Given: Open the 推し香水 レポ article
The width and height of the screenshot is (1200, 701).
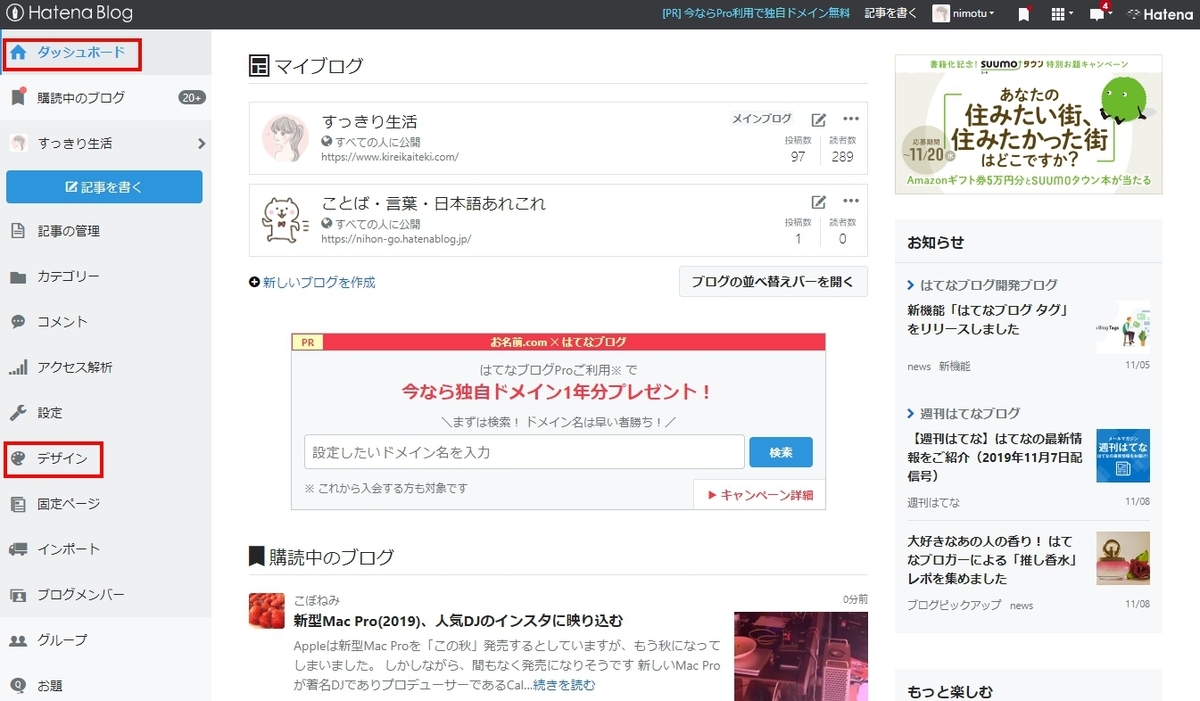Looking at the screenshot, I should pos(993,560).
